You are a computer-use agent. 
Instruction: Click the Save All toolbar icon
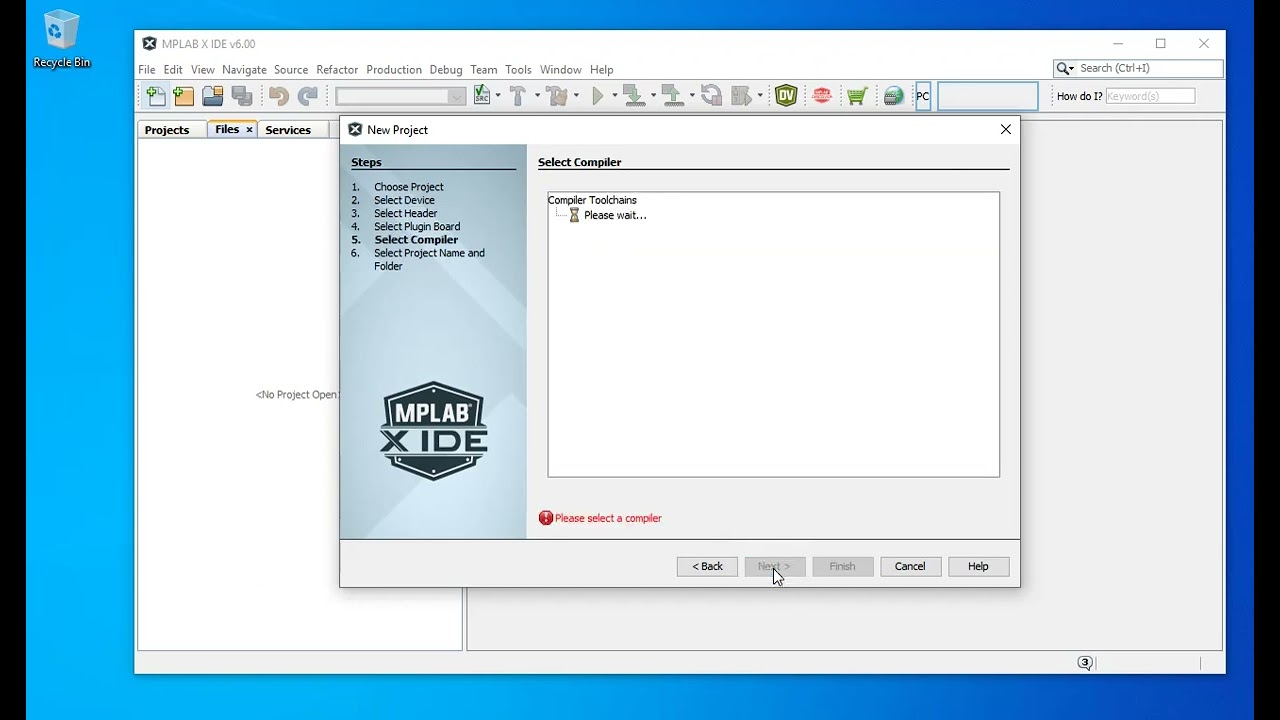pos(241,96)
